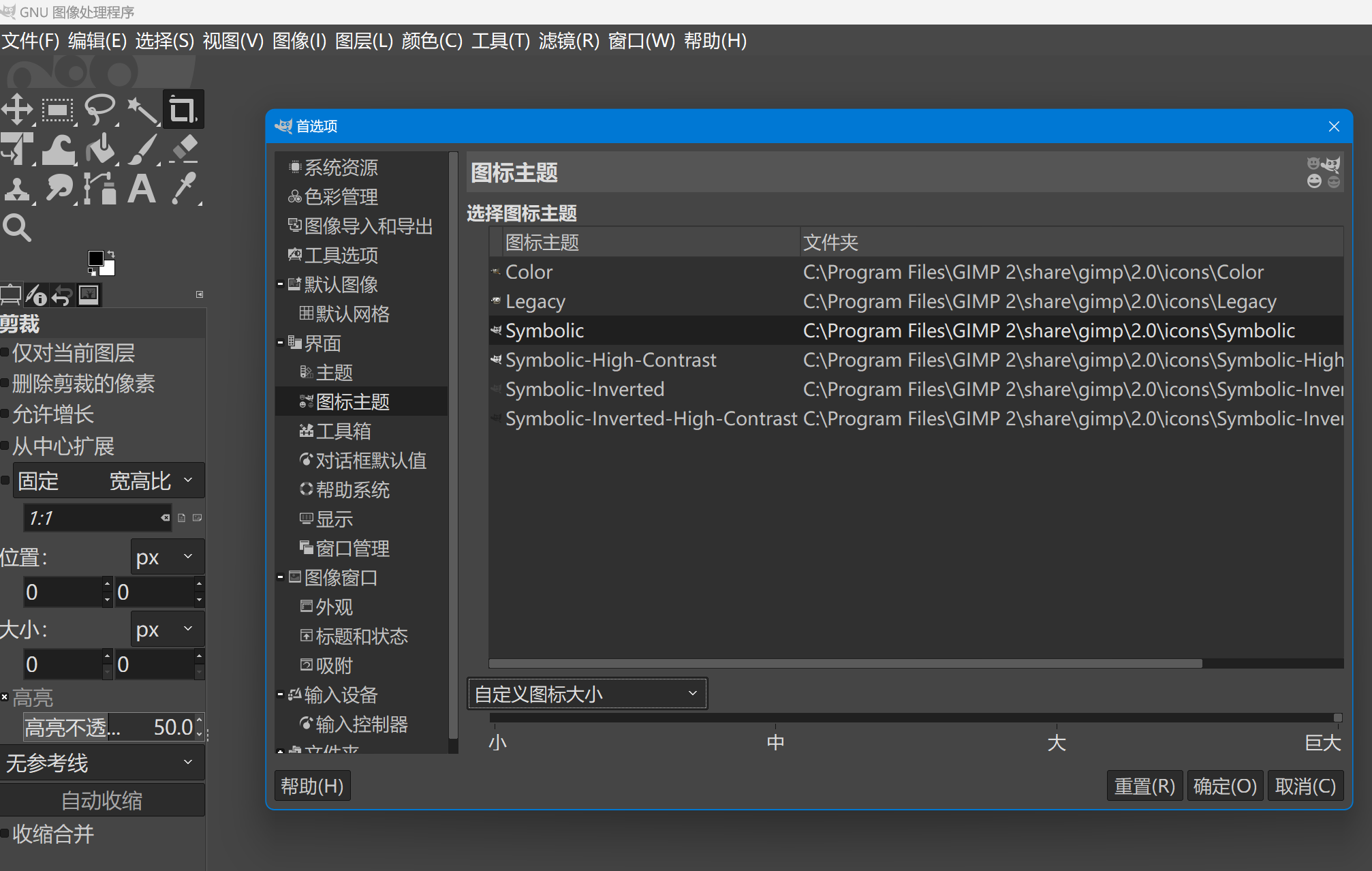Screen dimensions: 1372x871
Task: Set aspect ratio orientation to portrait
Action: pos(182,518)
